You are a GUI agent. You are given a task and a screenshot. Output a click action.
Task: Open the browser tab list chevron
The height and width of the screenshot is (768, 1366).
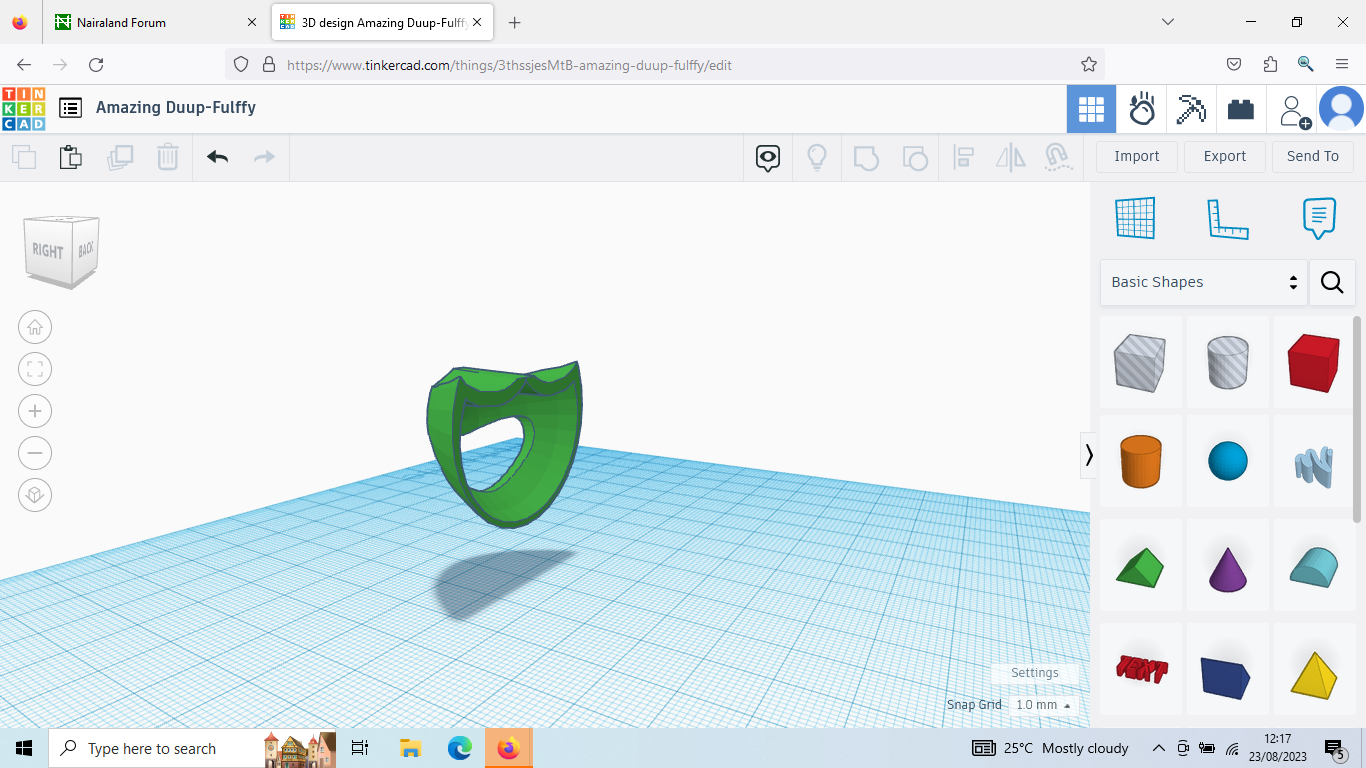(1168, 21)
